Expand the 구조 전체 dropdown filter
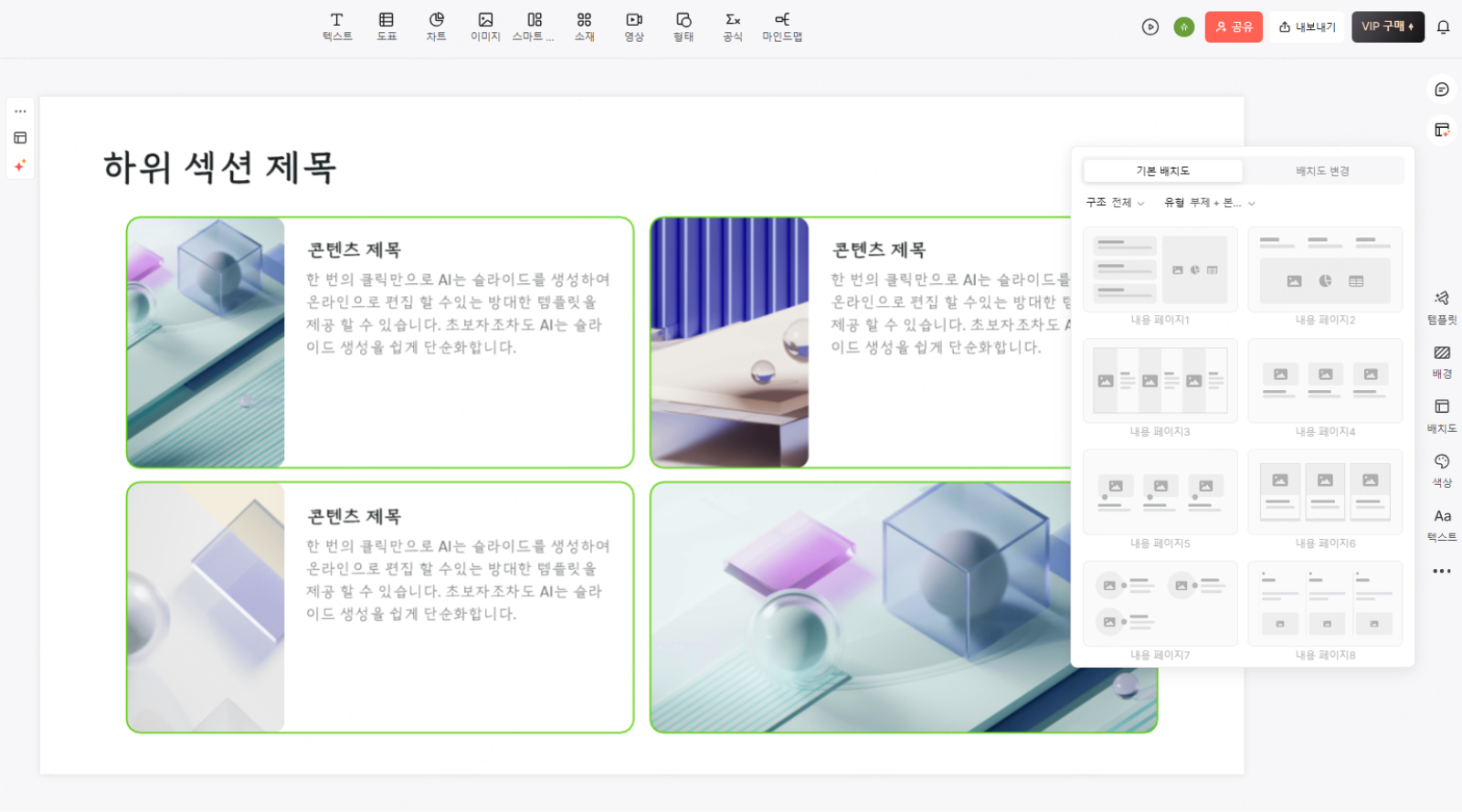Screen dimensions: 1462x812 pyautogui.click(x=1115, y=203)
